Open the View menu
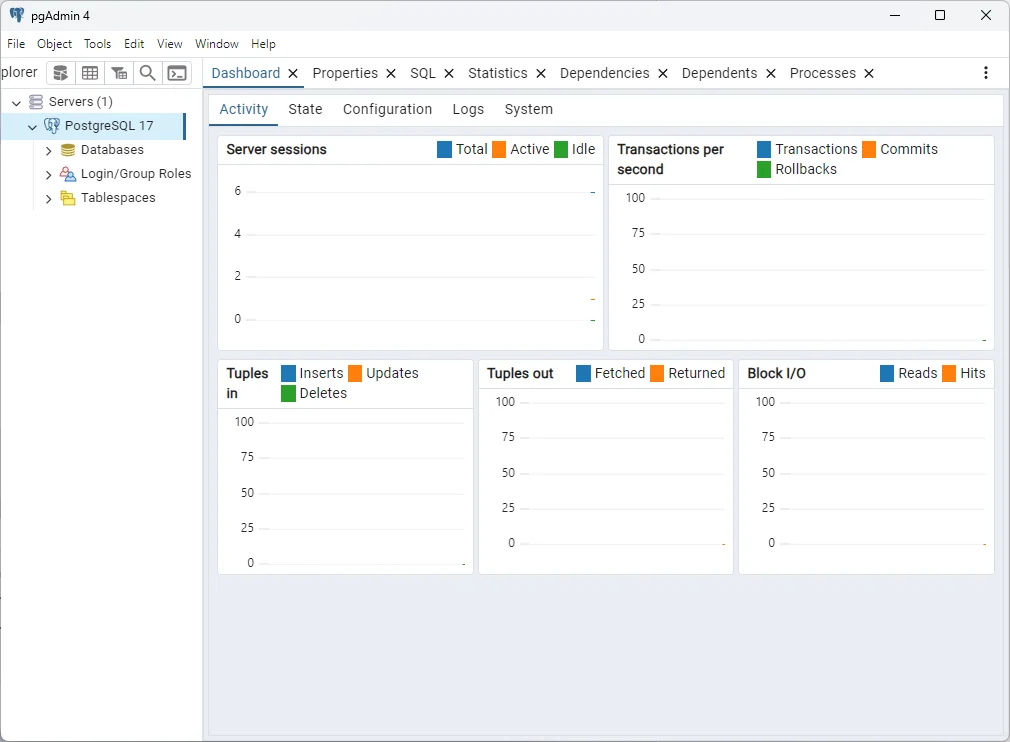The image size is (1010, 742). pos(169,44)
